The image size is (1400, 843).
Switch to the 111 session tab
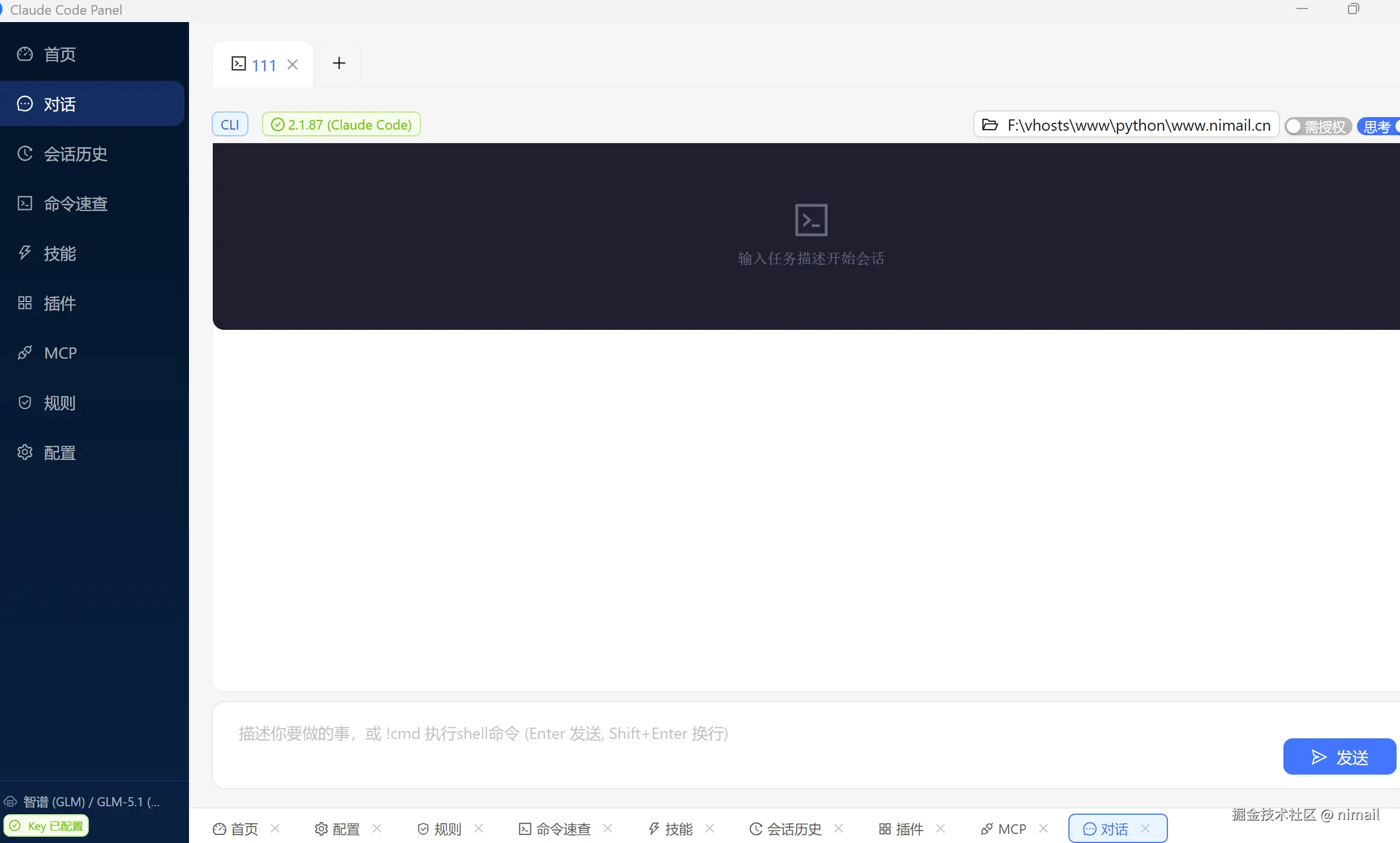(263, 64)
